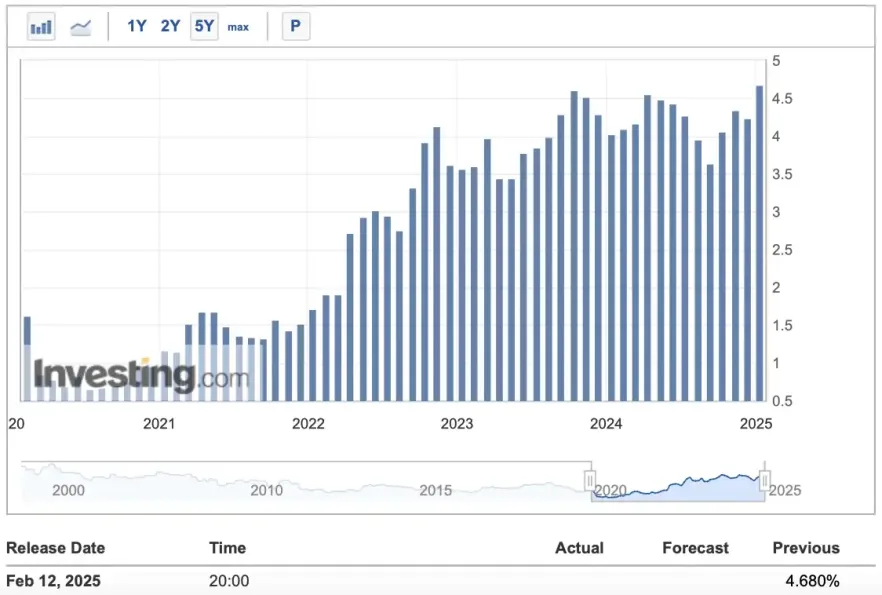Select the 2Y time range
Screen dimensions: 882x595
(171, 27)
